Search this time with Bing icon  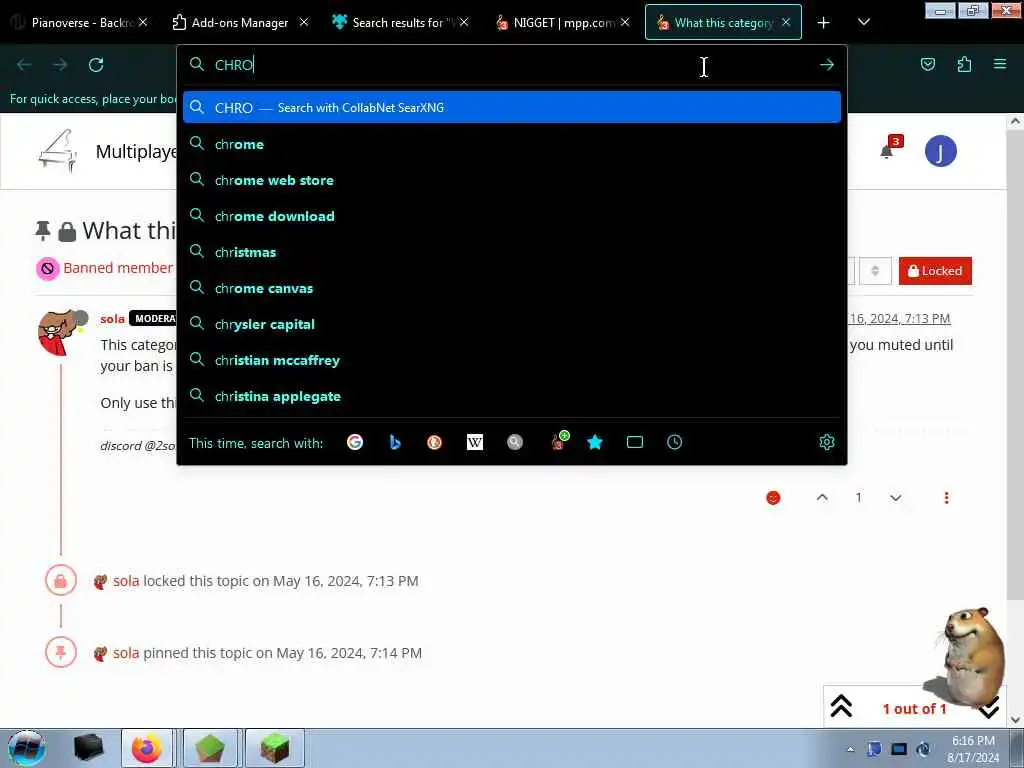[x=394, y=442]
